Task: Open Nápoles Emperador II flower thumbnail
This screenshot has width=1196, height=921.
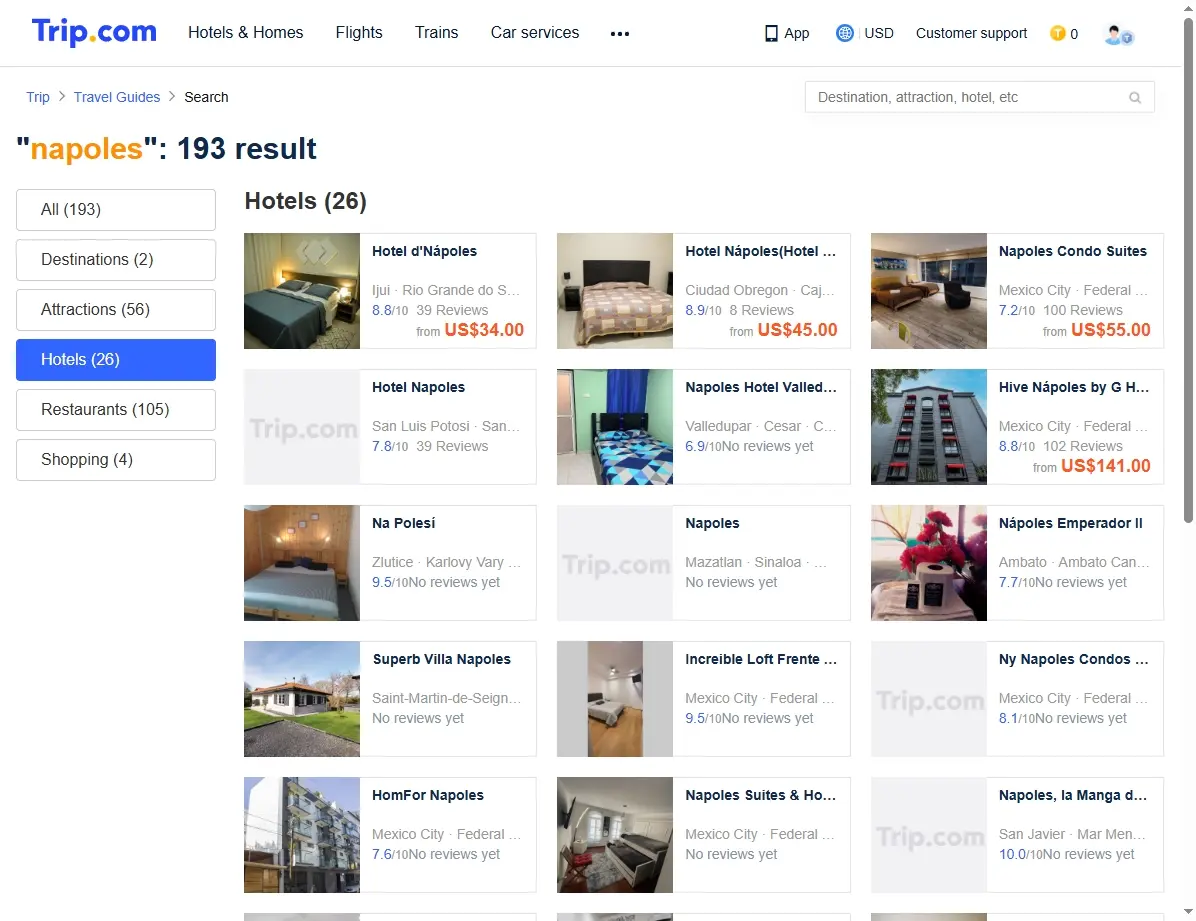Action: pyautogui.click(x=929, y=562)
